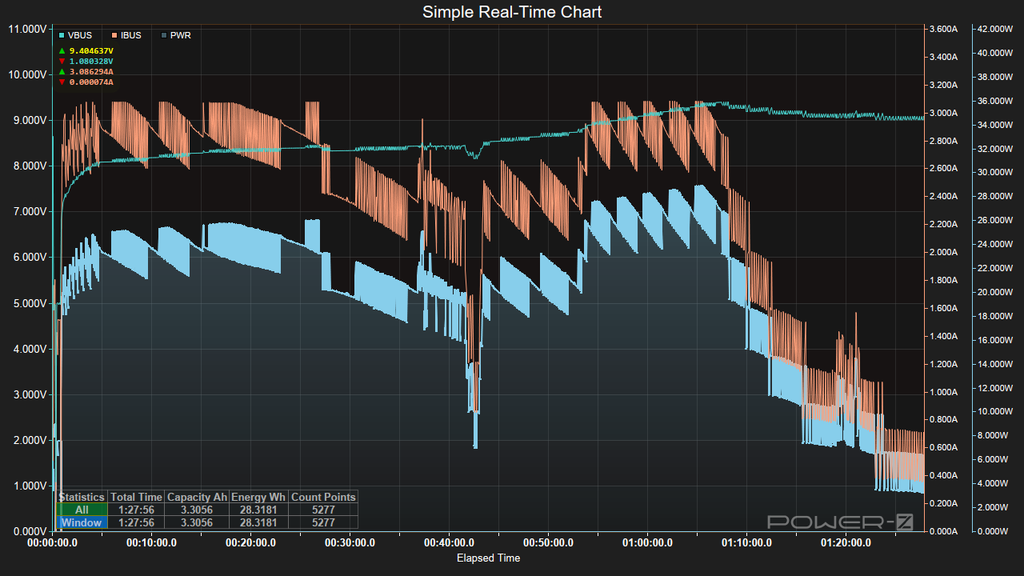
Task: Click the 01:00:00.0 time axis label
Action: pos(647,543)
